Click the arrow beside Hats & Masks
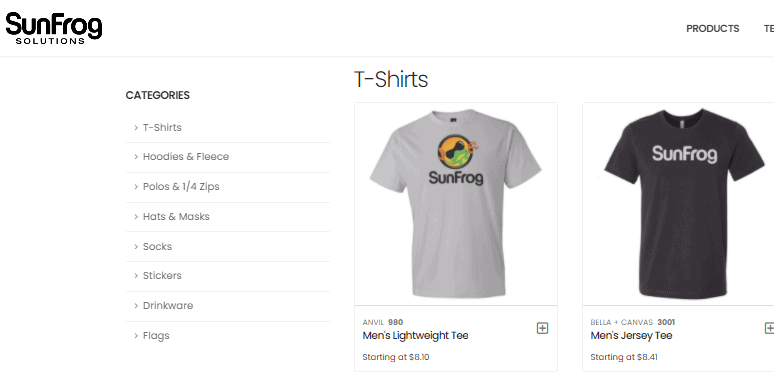 point(136,217)
